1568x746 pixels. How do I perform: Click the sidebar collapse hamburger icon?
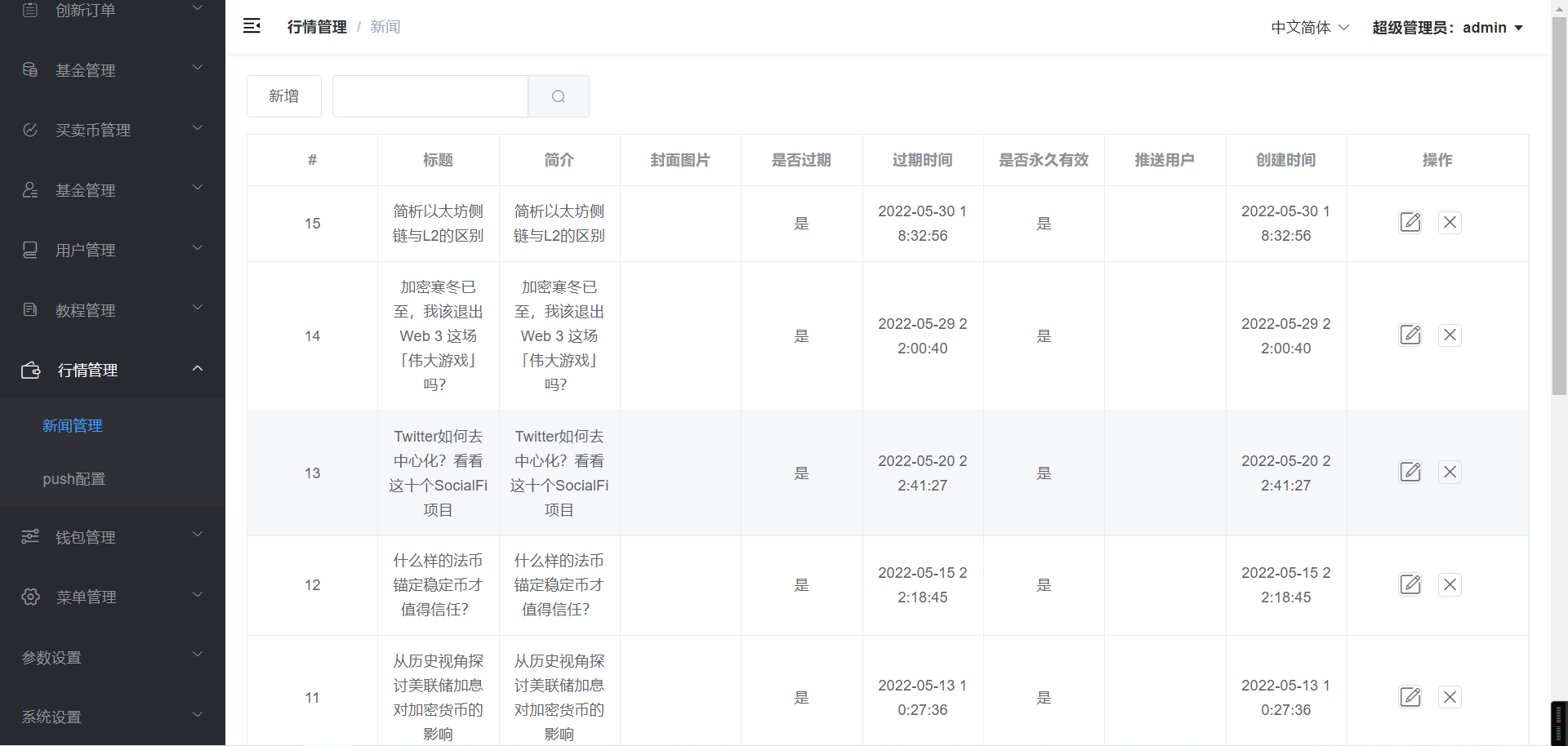(252, 26)
